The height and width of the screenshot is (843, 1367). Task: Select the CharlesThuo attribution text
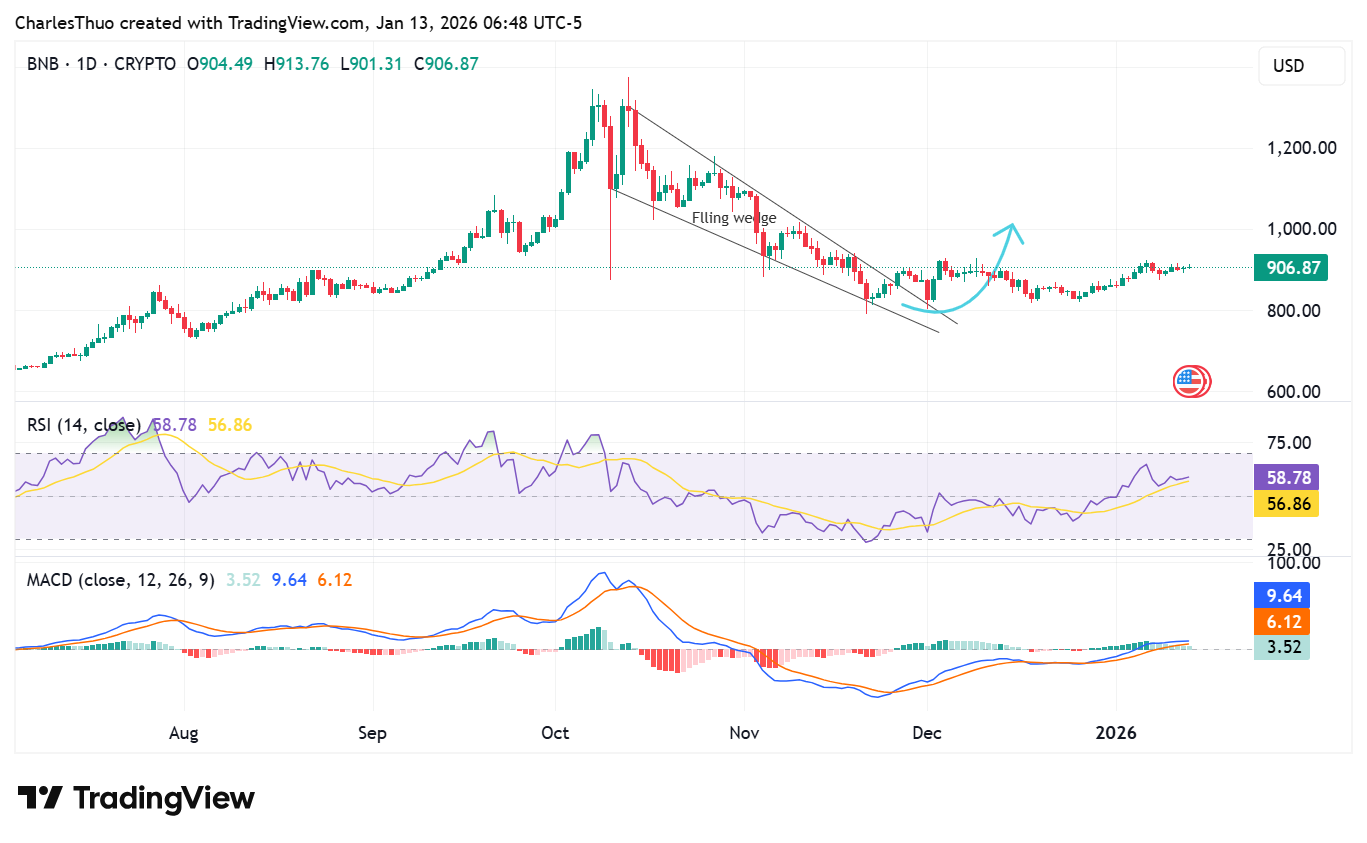65,22
